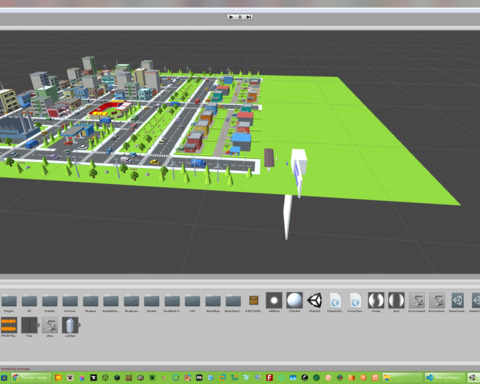Open the Prefabs folder in Project panel
The width and height of the screenshot is (480, 384).
pos(50,303)
